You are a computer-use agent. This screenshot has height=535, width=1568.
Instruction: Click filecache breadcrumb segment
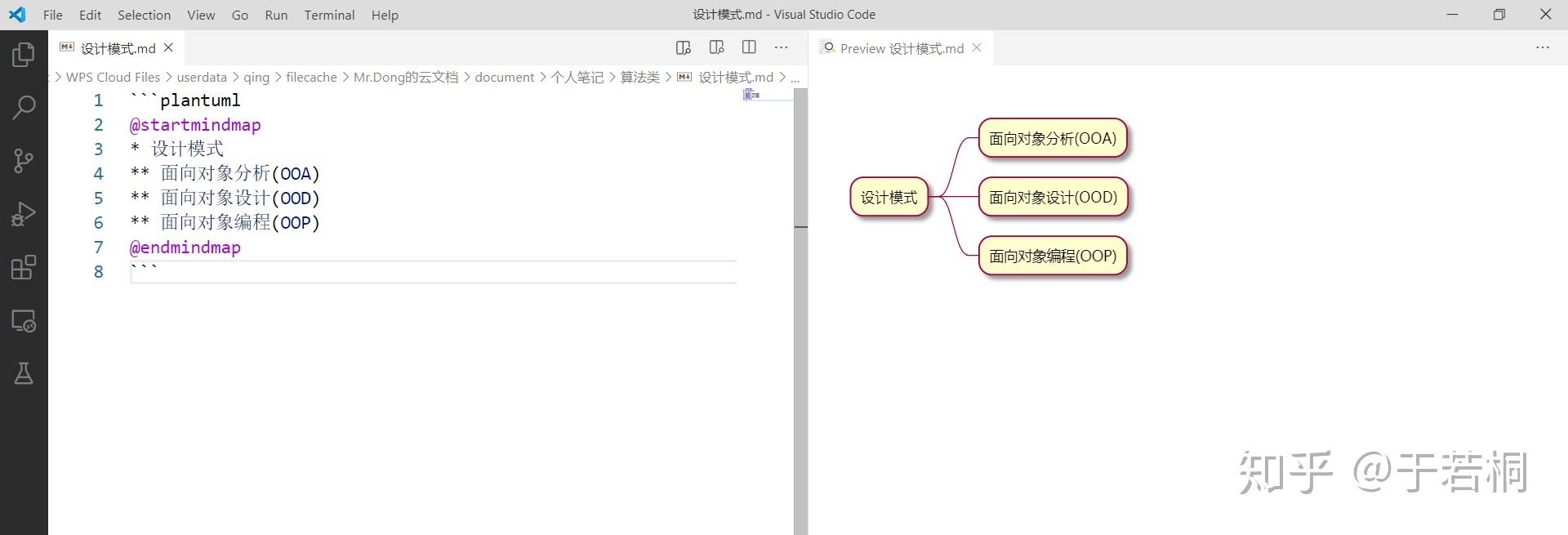point(311,77)
